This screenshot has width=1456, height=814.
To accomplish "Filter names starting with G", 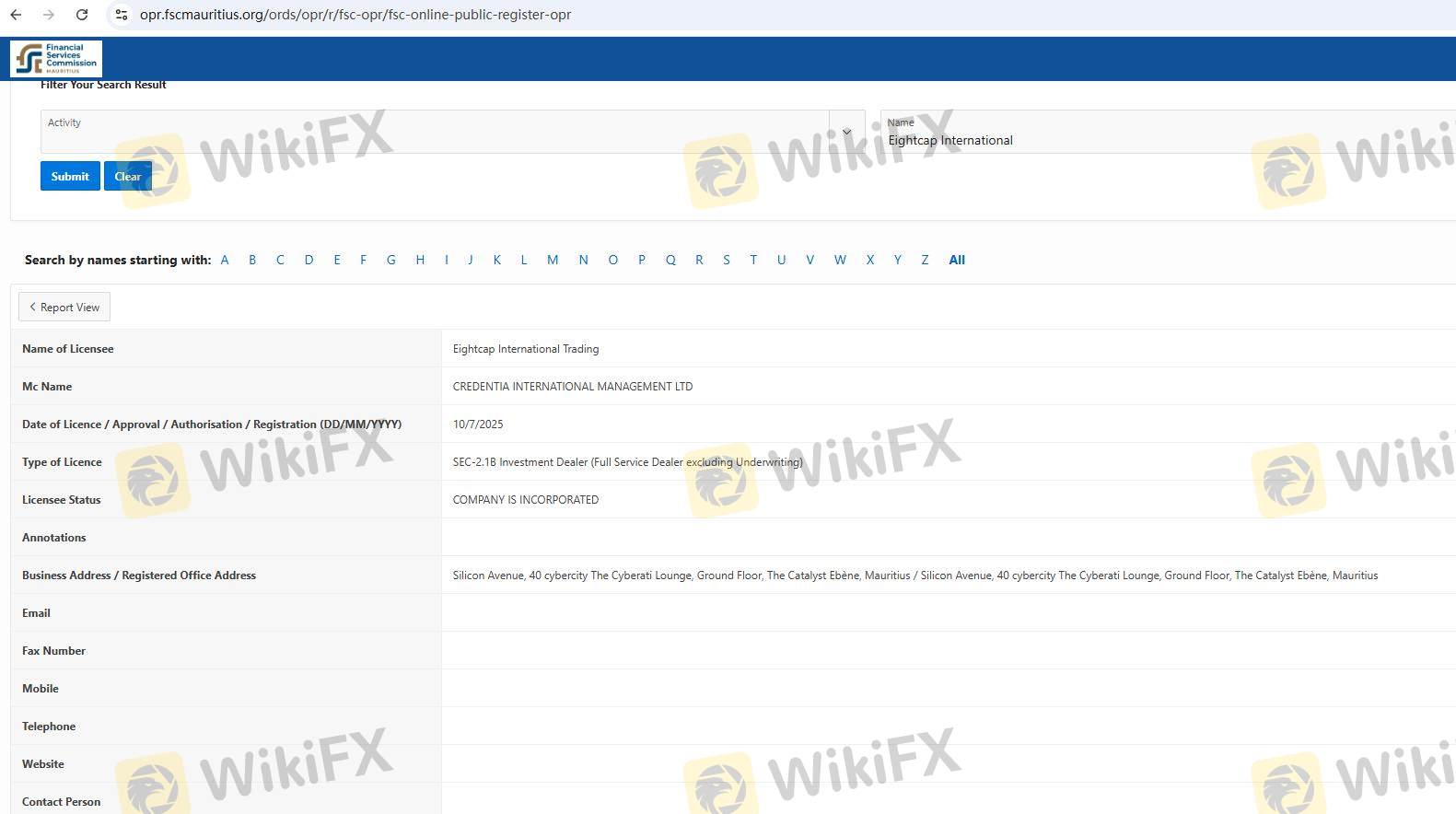I will click(391, 260).
